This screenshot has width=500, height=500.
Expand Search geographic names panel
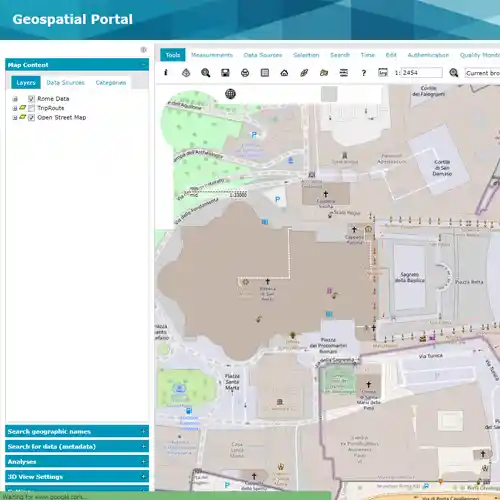(x=144, y=431)
